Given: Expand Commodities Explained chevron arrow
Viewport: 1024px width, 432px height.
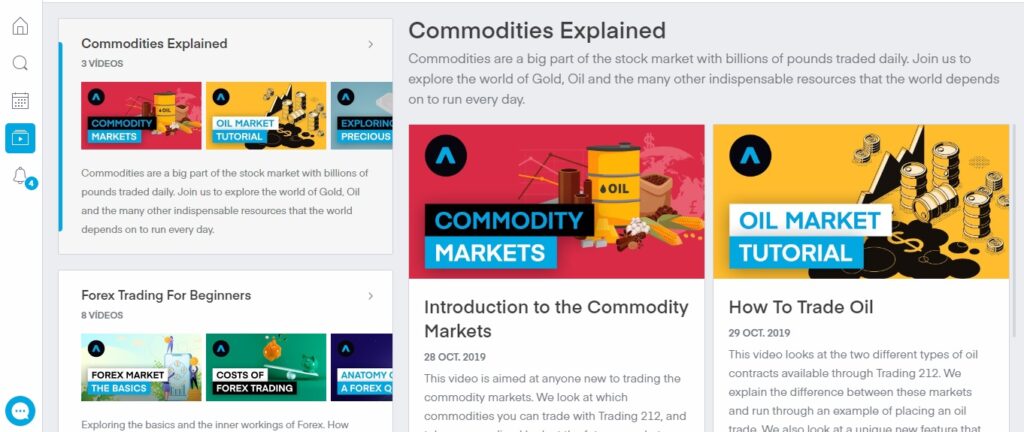Looking at the screenshot, I should tap(370, 44).
